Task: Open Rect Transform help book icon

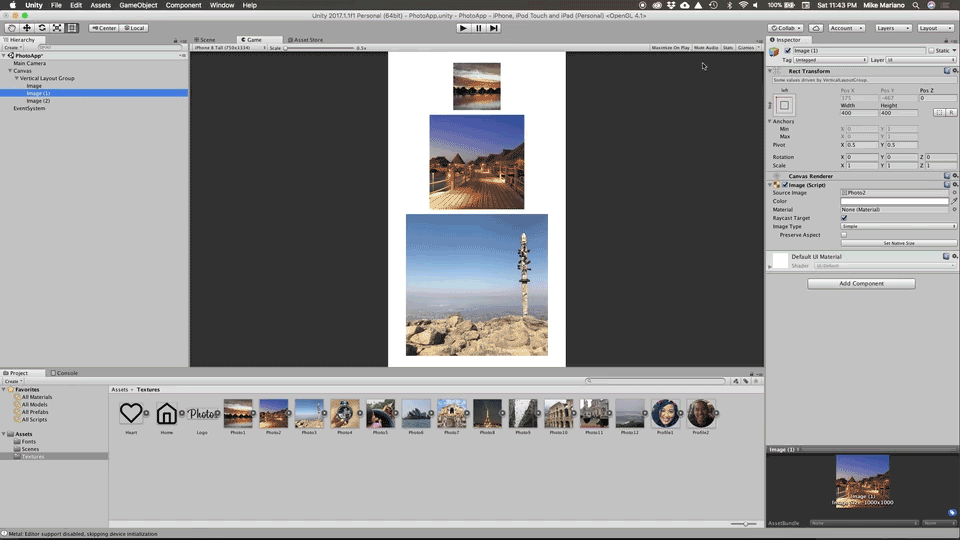Action: tap(947, 71)
